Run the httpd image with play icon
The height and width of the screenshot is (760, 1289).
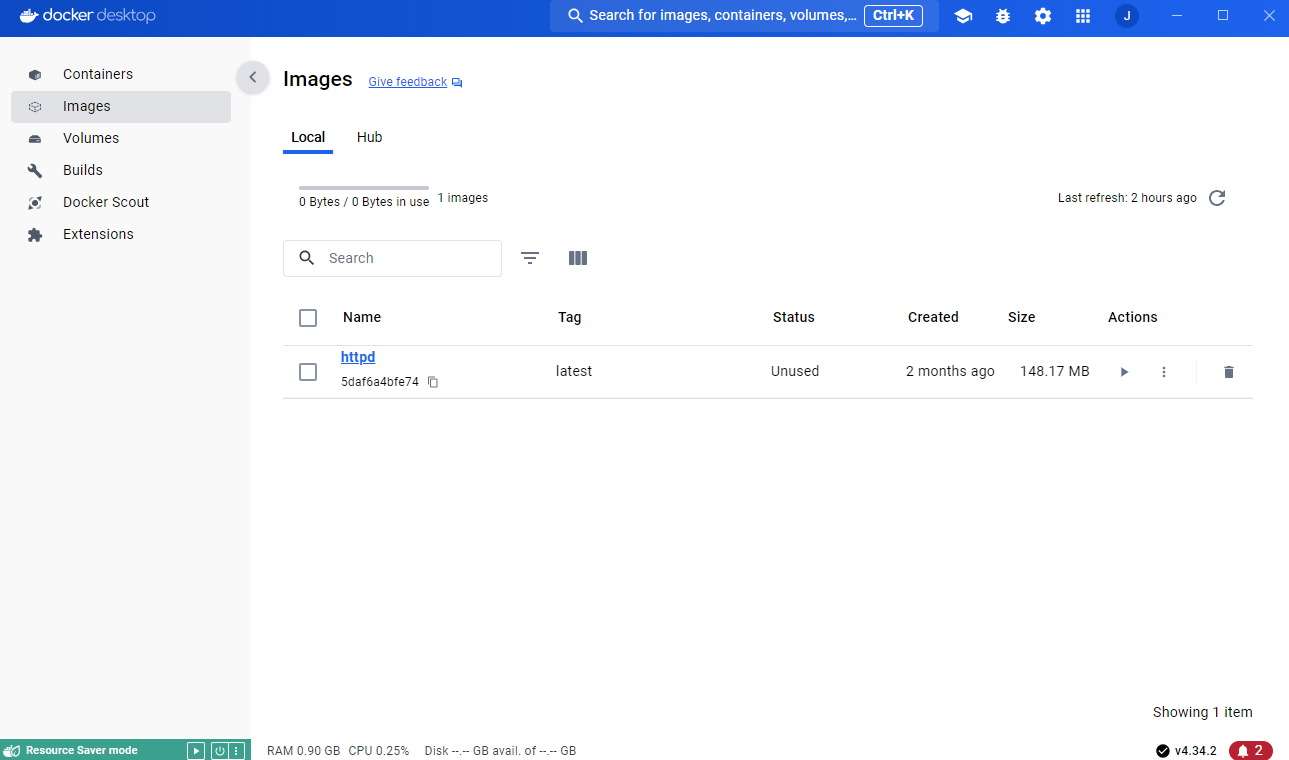click(1124, 372)
